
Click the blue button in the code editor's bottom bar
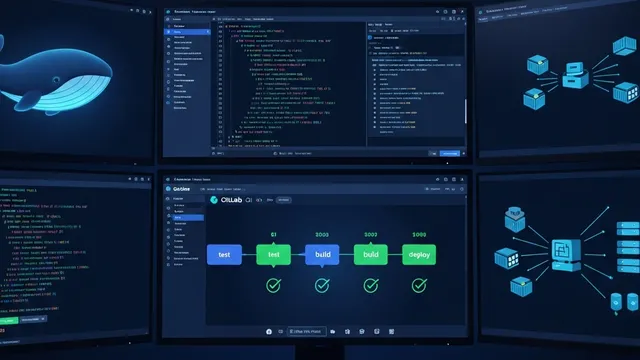point(450,153)
